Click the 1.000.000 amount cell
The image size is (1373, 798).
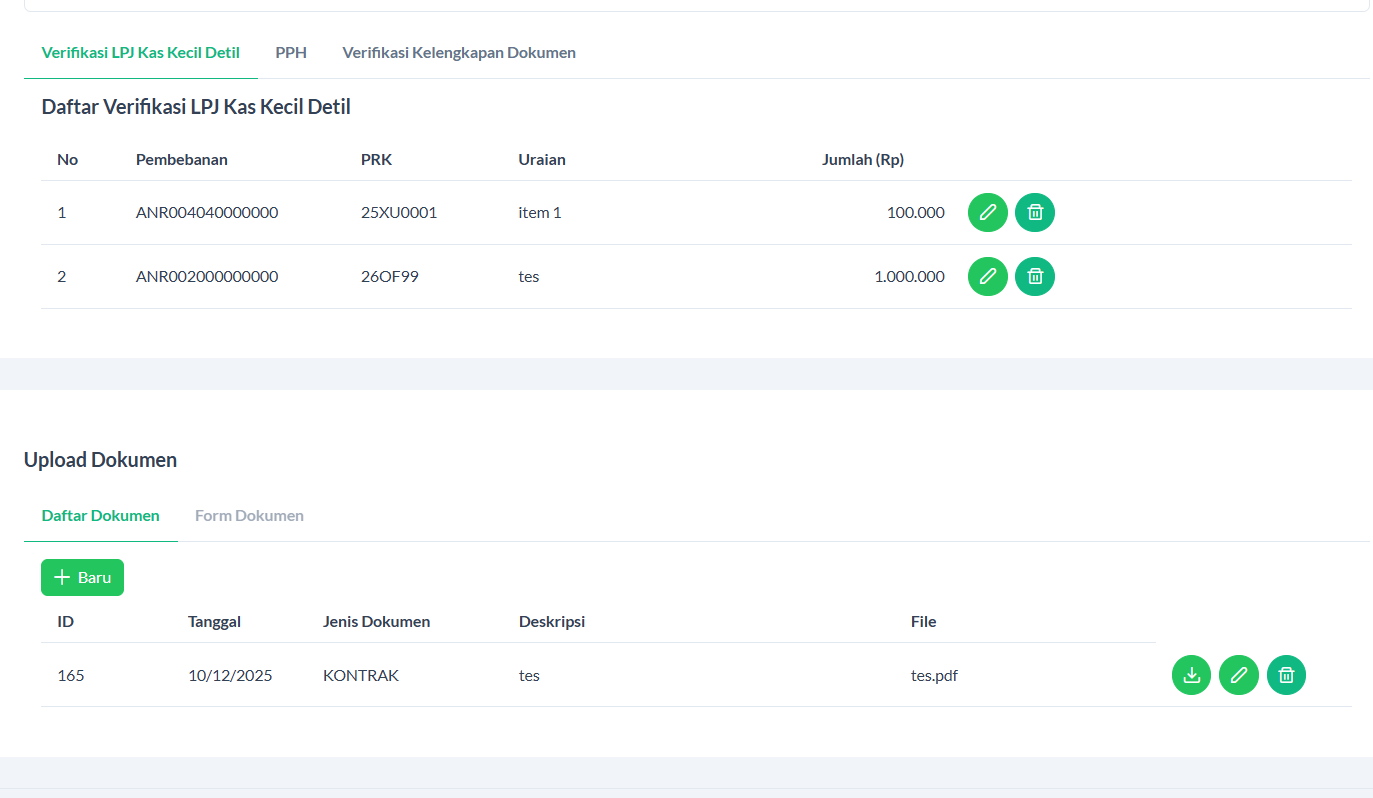click(x=909, y=276)
